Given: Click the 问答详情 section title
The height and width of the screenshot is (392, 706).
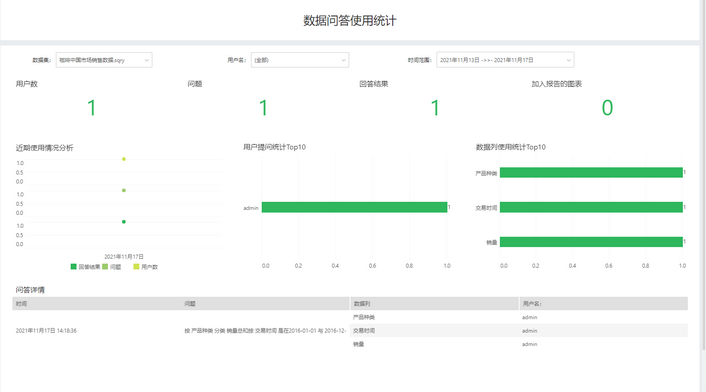Looking at the screenshot, I should pos(30,290).
